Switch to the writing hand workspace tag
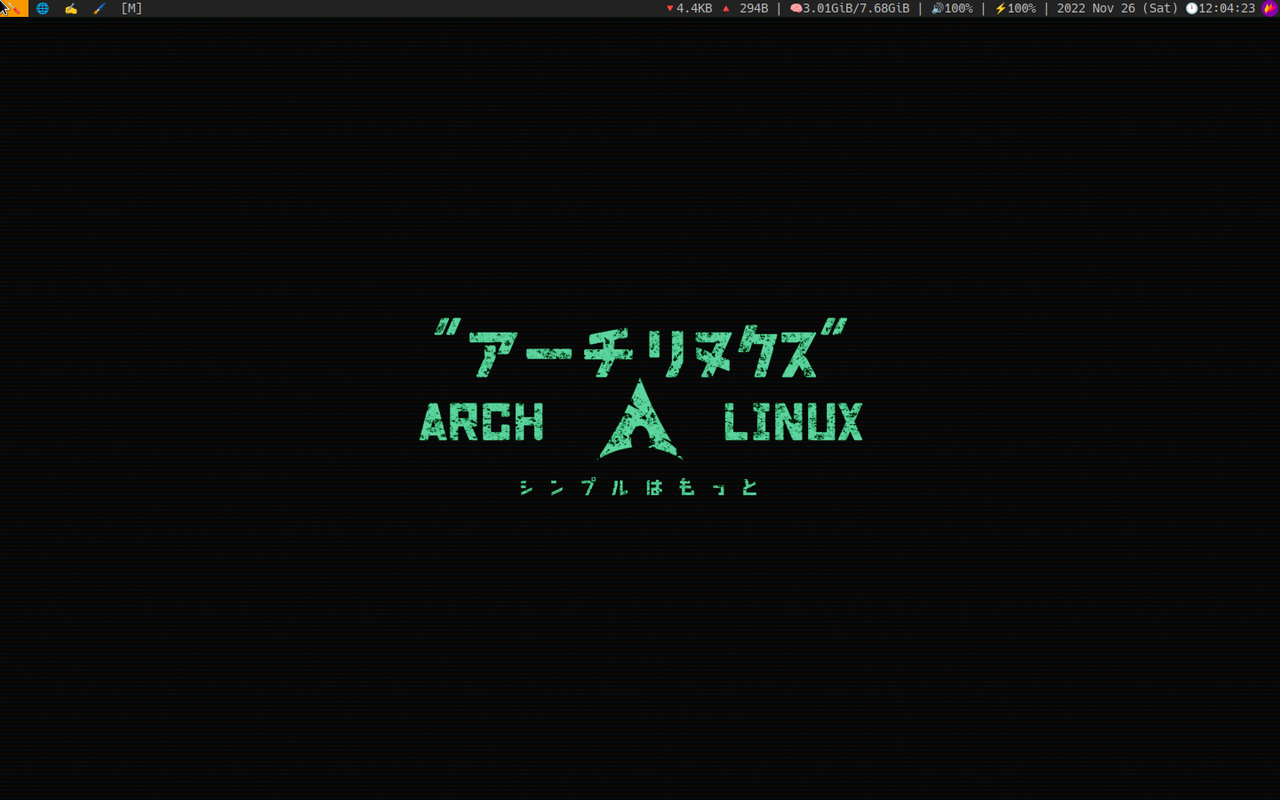Image resolution: width=1280 pixels, height=800 pixels. click(x=71, y=8)
